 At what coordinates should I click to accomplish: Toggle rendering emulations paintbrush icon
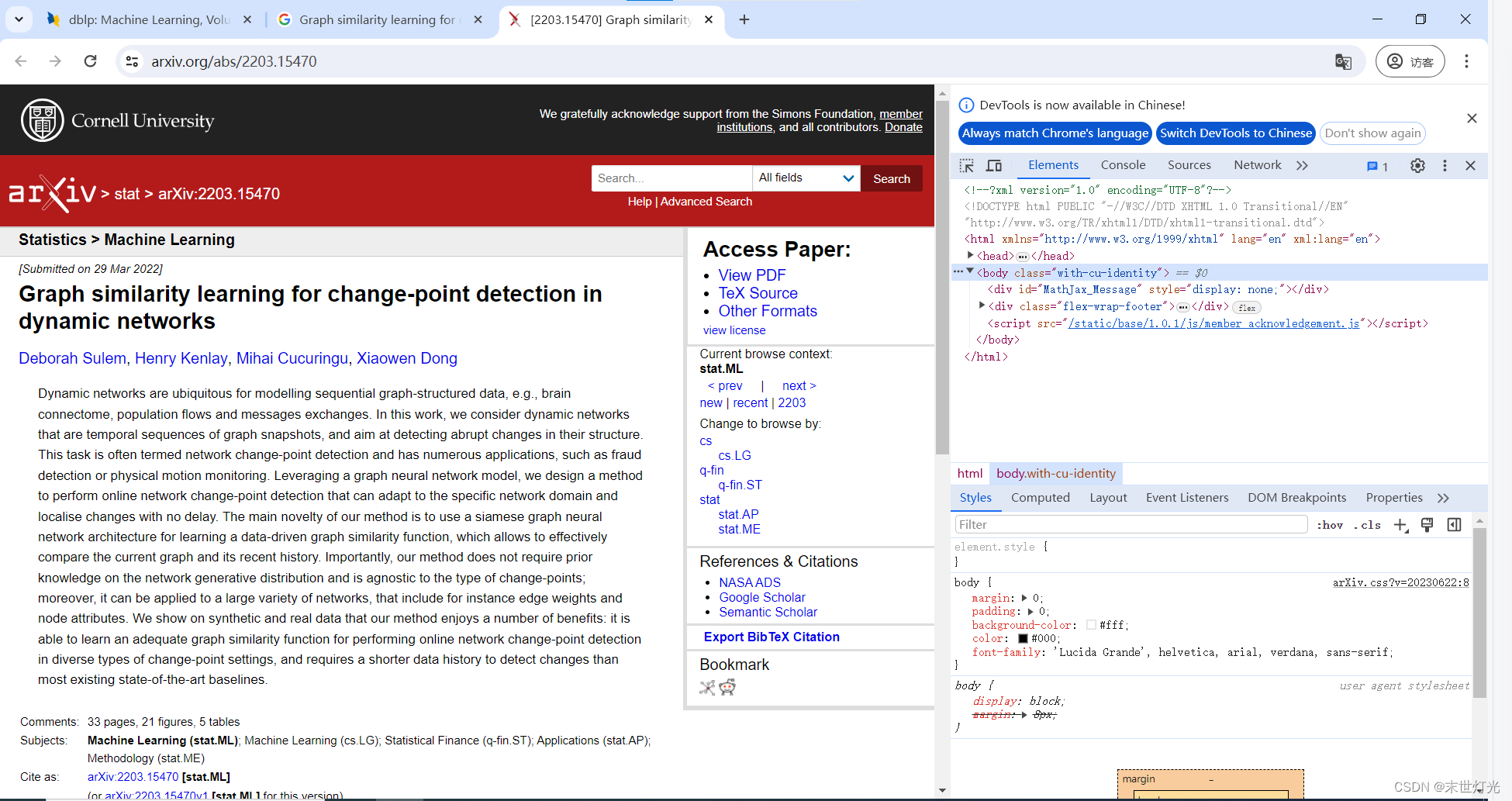coord(1427,525)
